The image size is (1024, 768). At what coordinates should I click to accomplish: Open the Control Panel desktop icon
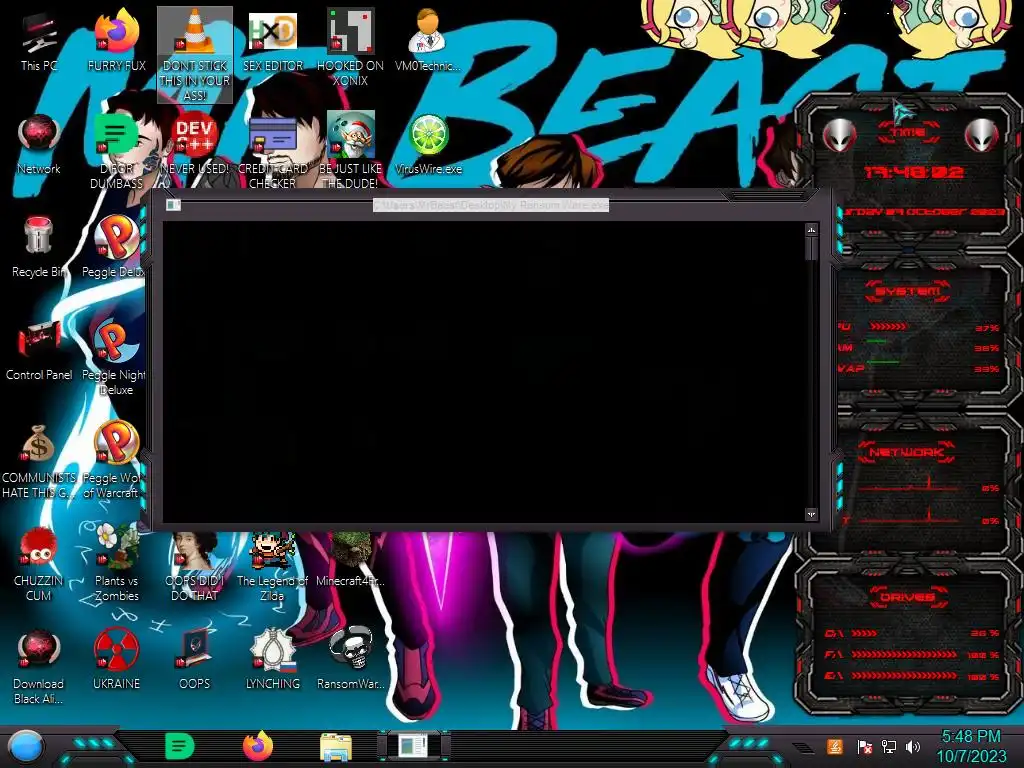click(39, 351)
